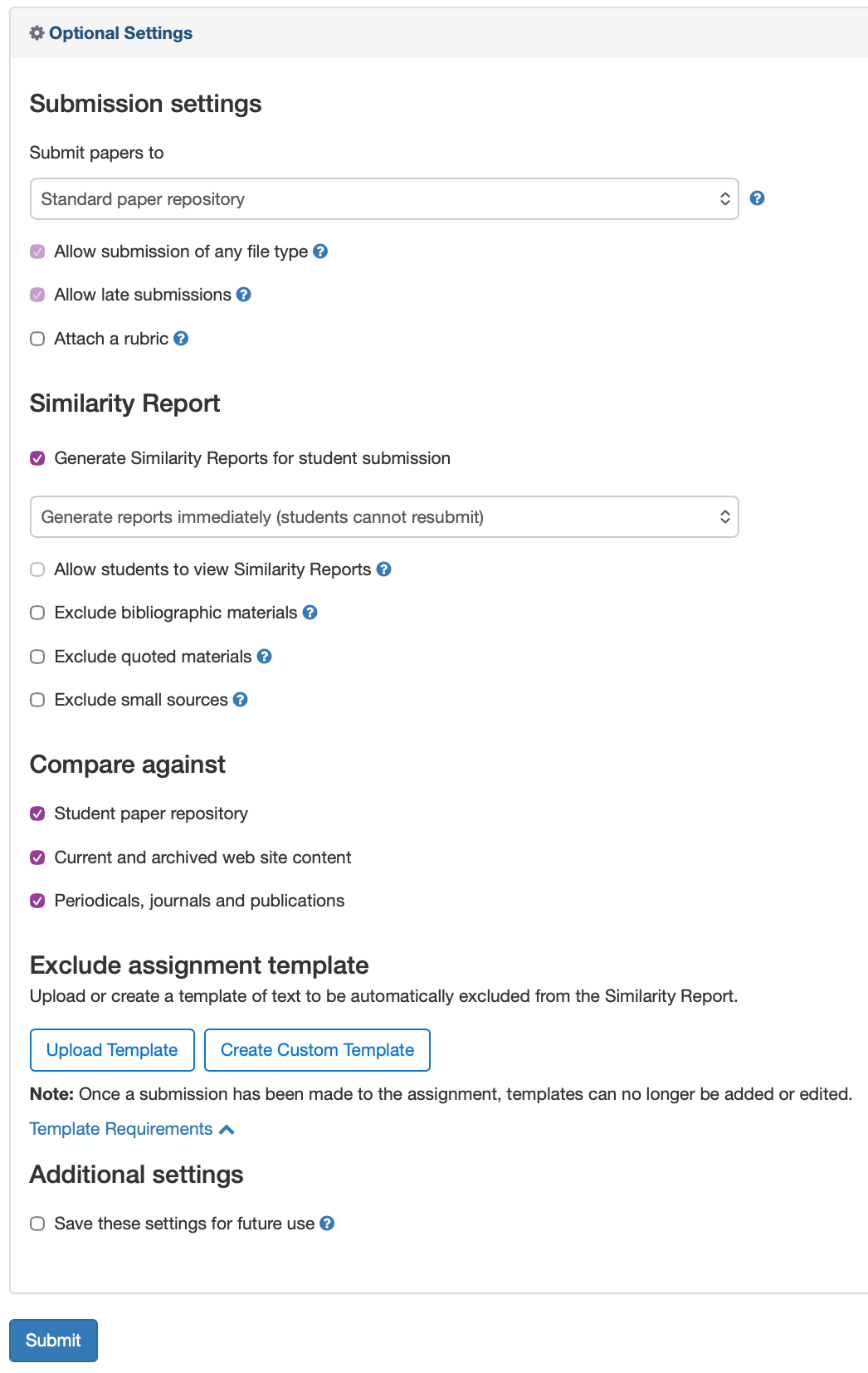Viewport: 868px width, 1373px height.
Task: Click help icon beside Exclude small sources
Action: (239, 700)
